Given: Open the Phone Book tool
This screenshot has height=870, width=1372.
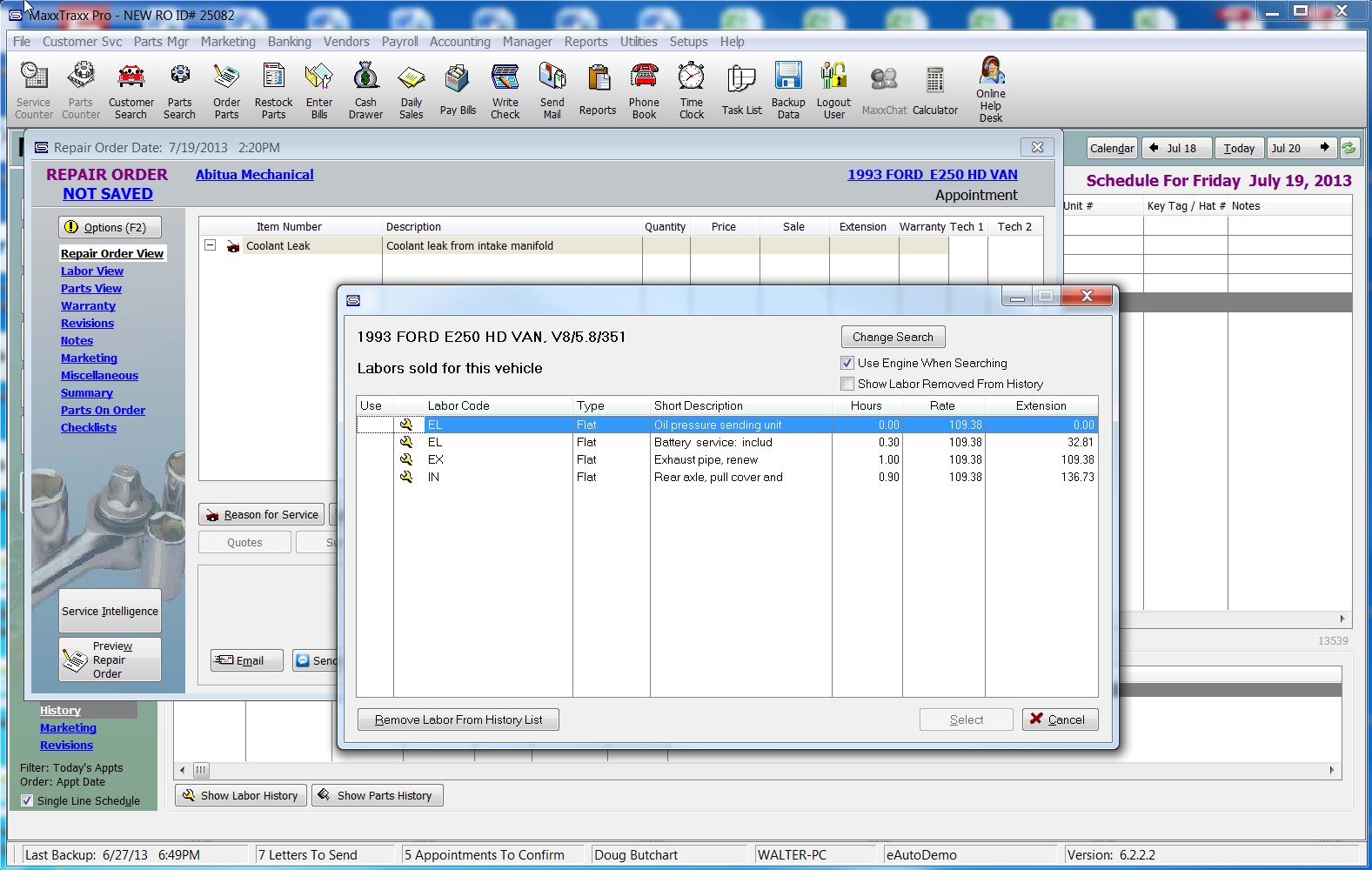Looking at the screenshot, I should point(645,90).
